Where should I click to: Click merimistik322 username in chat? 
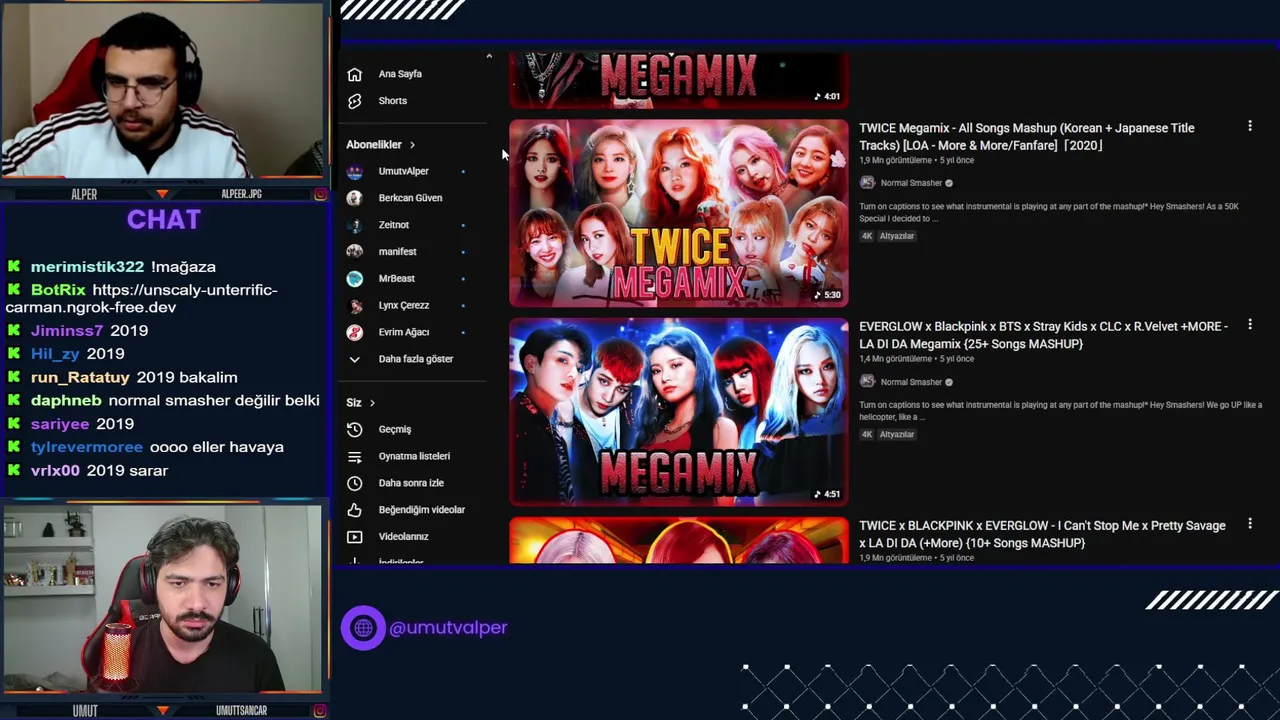coord(87,267)
